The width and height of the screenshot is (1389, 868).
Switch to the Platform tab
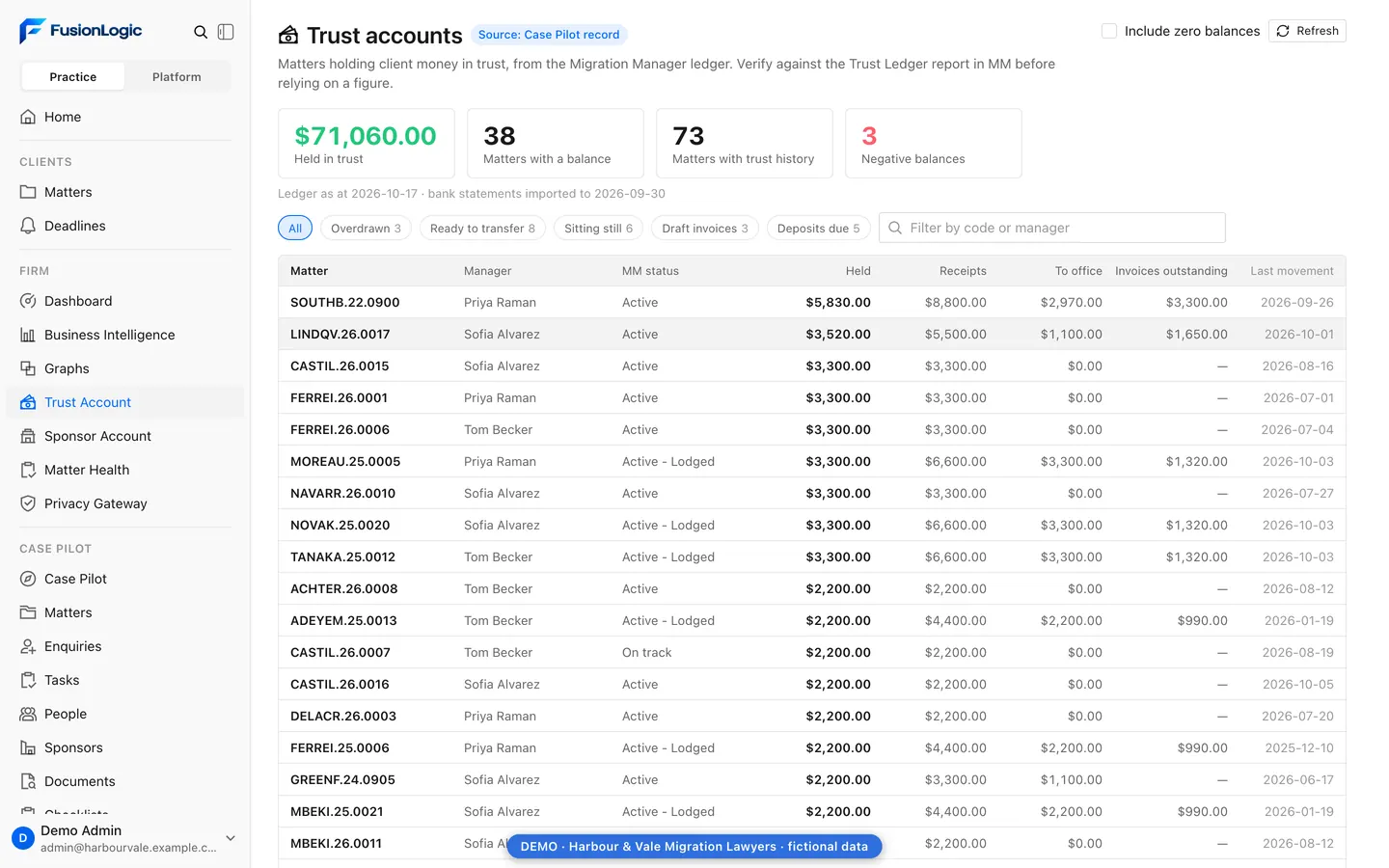coord(177,76)
